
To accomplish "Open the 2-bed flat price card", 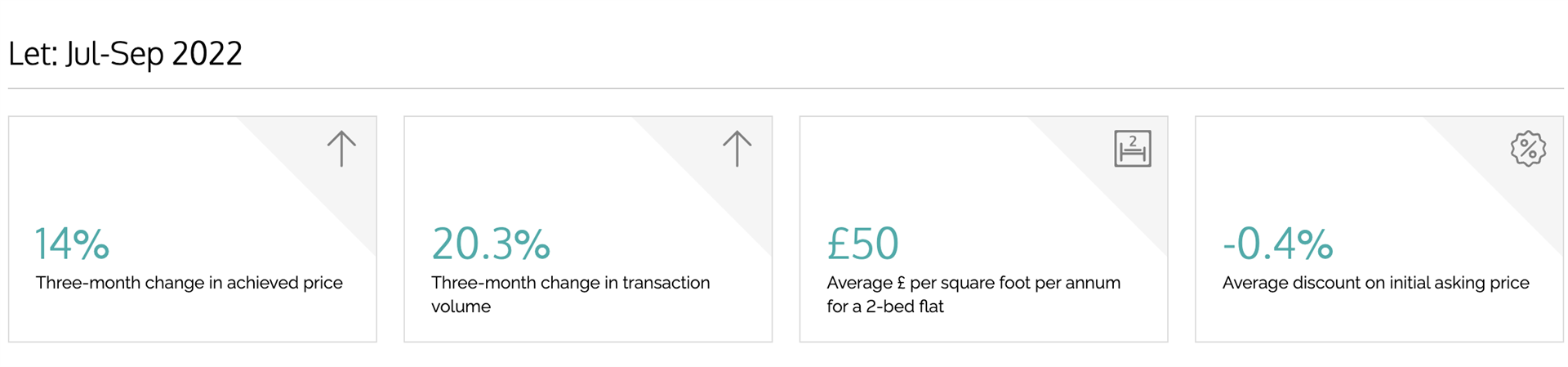I will tap(983, 229).
